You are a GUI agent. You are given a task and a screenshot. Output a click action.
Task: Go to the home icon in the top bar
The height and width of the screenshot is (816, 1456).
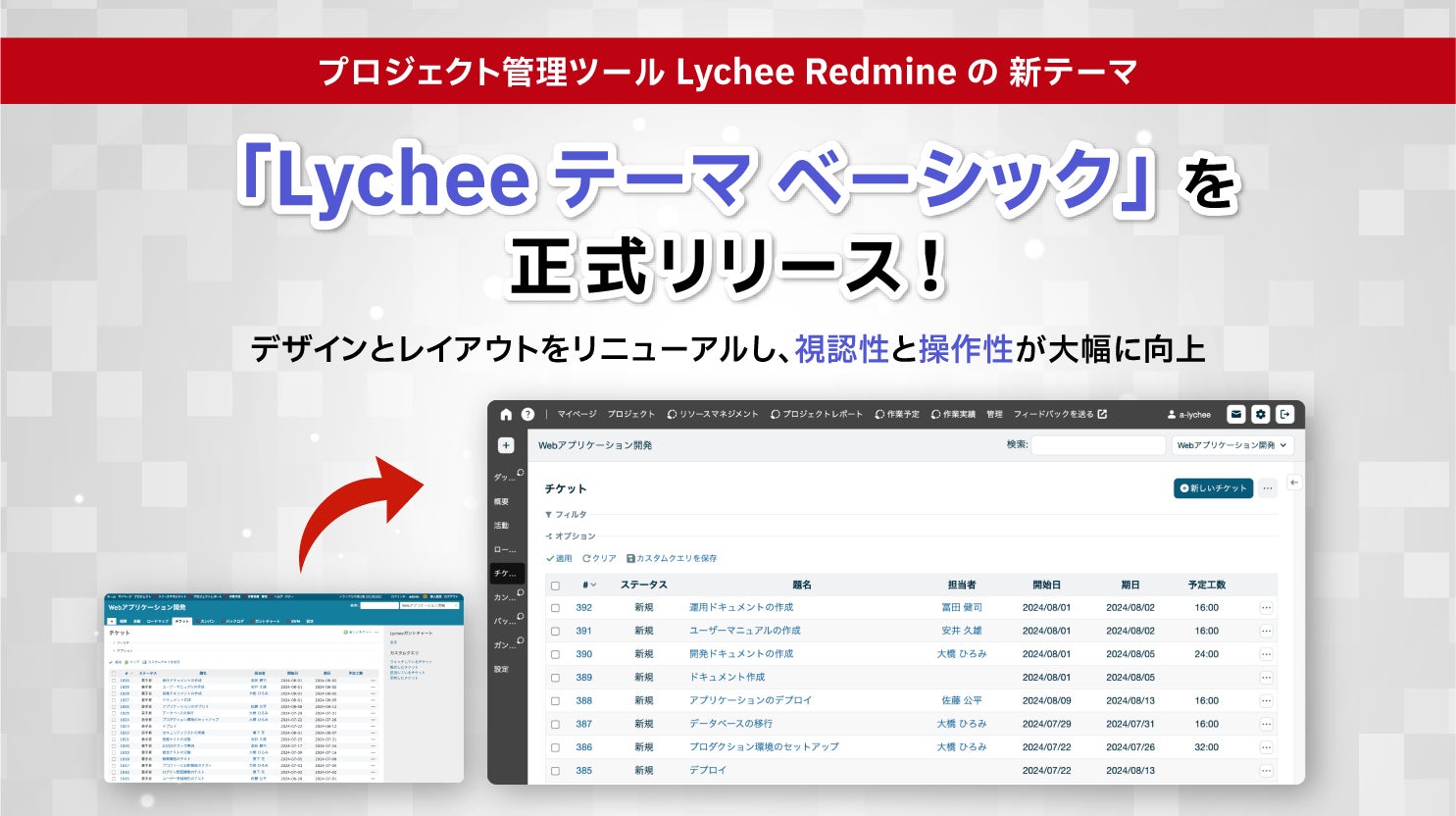506,414
